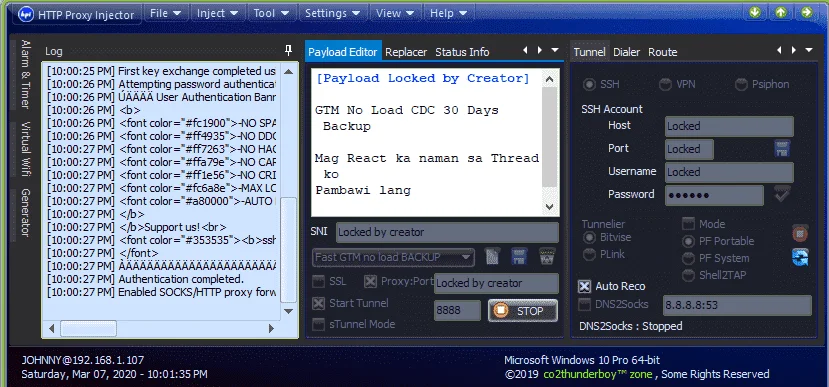The width and height of the screenshot is (829, 387).
Task: Choose the Bitvise tunnelier option
Action: click(x=588, y=237)
